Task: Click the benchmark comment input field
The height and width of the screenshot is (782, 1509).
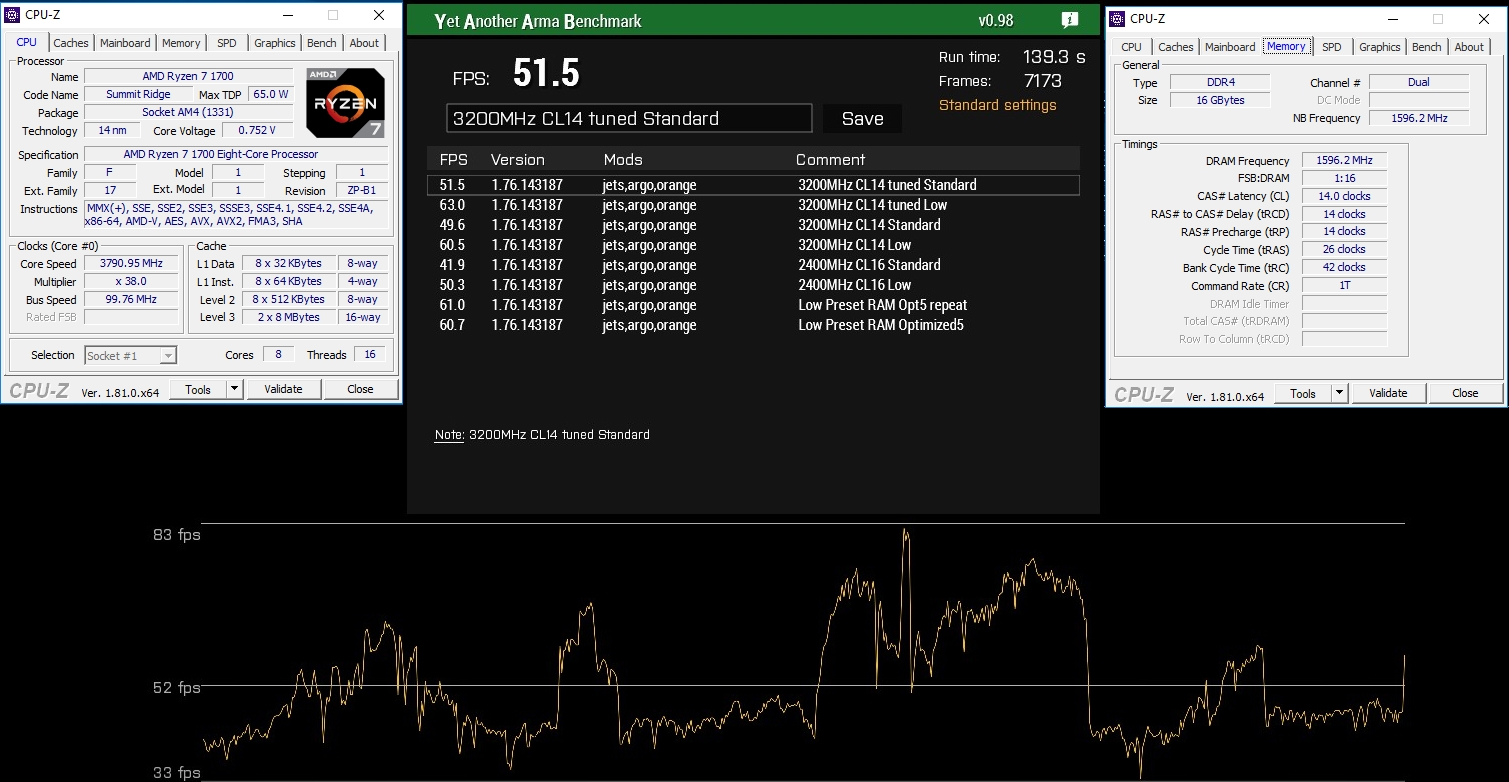Action: 629,118
